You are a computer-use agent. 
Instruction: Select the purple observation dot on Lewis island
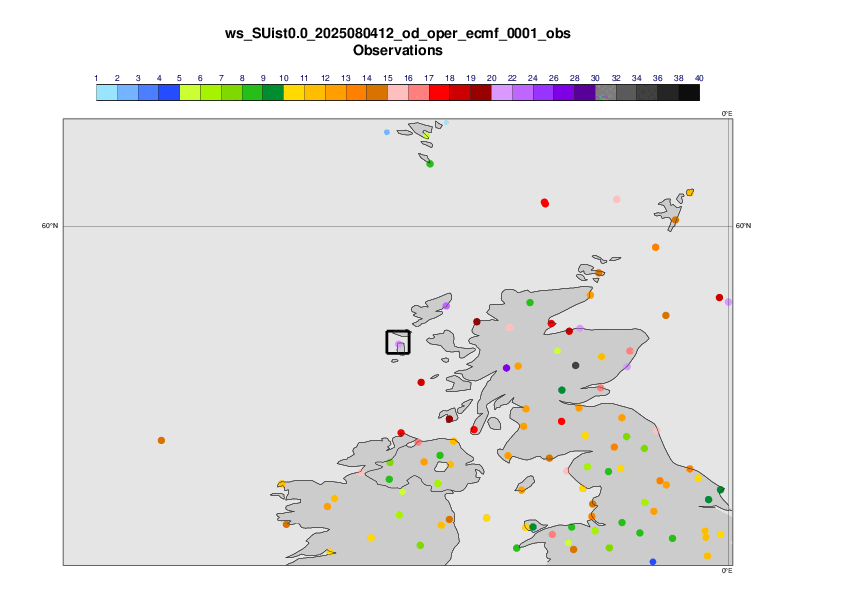446,306
